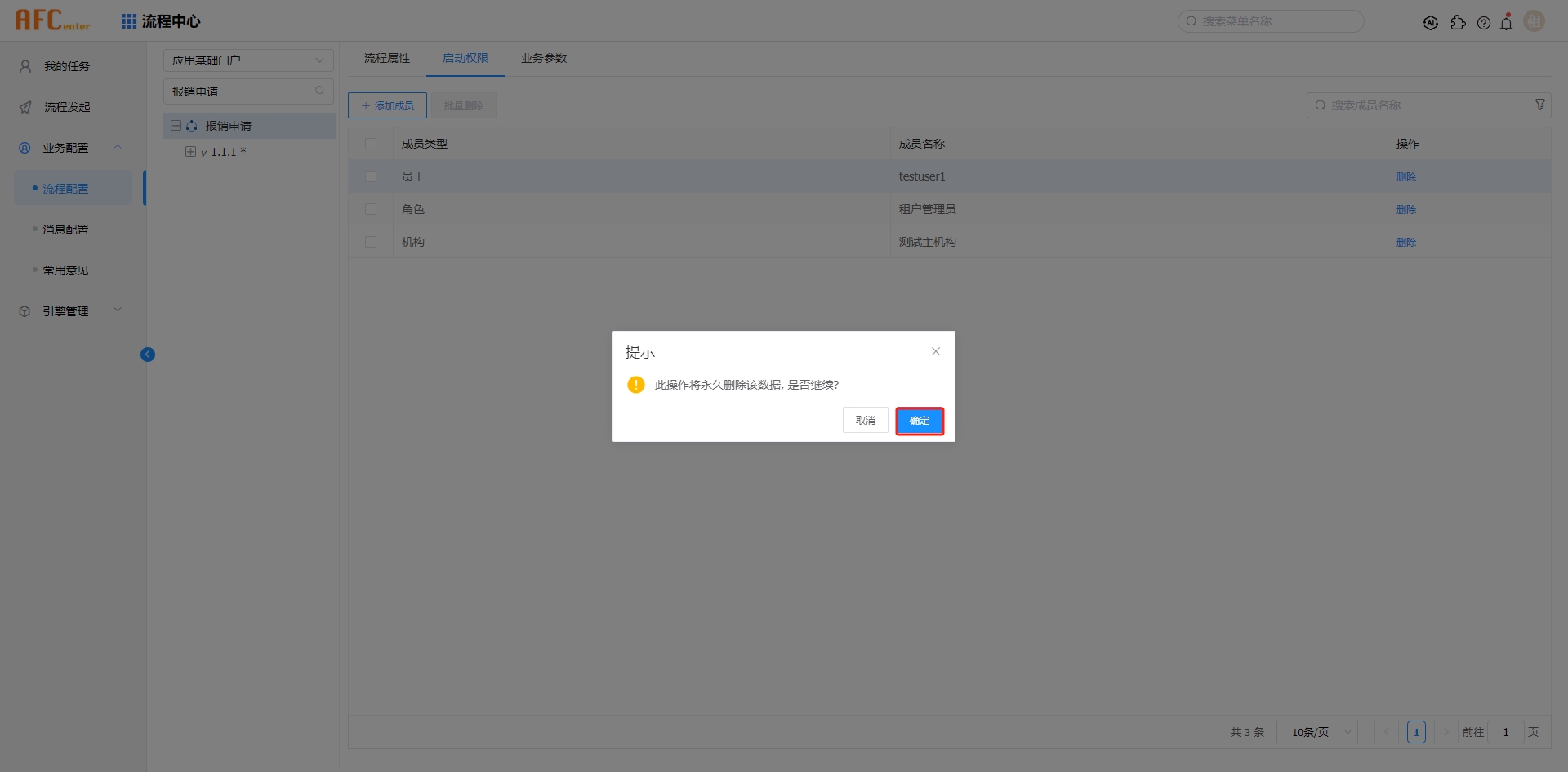
Task: Focus the 搜索菜单名称 search box
Action: [1271, 21]
